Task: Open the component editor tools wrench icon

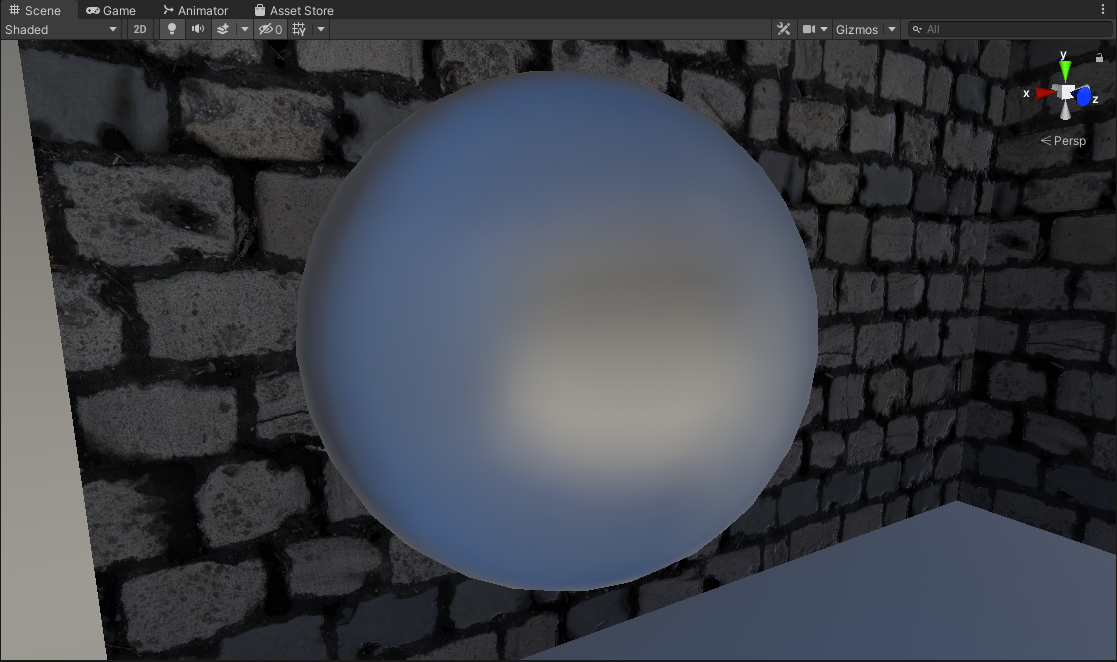Action: (x=783, y=29)
